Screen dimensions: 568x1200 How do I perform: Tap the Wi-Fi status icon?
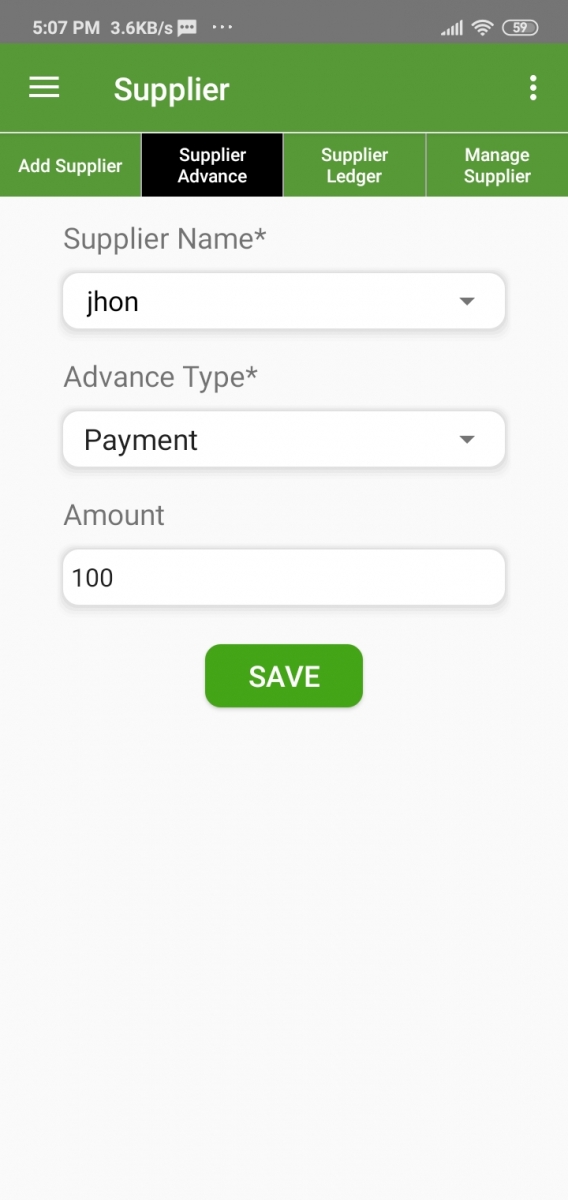tap(483, 28)
